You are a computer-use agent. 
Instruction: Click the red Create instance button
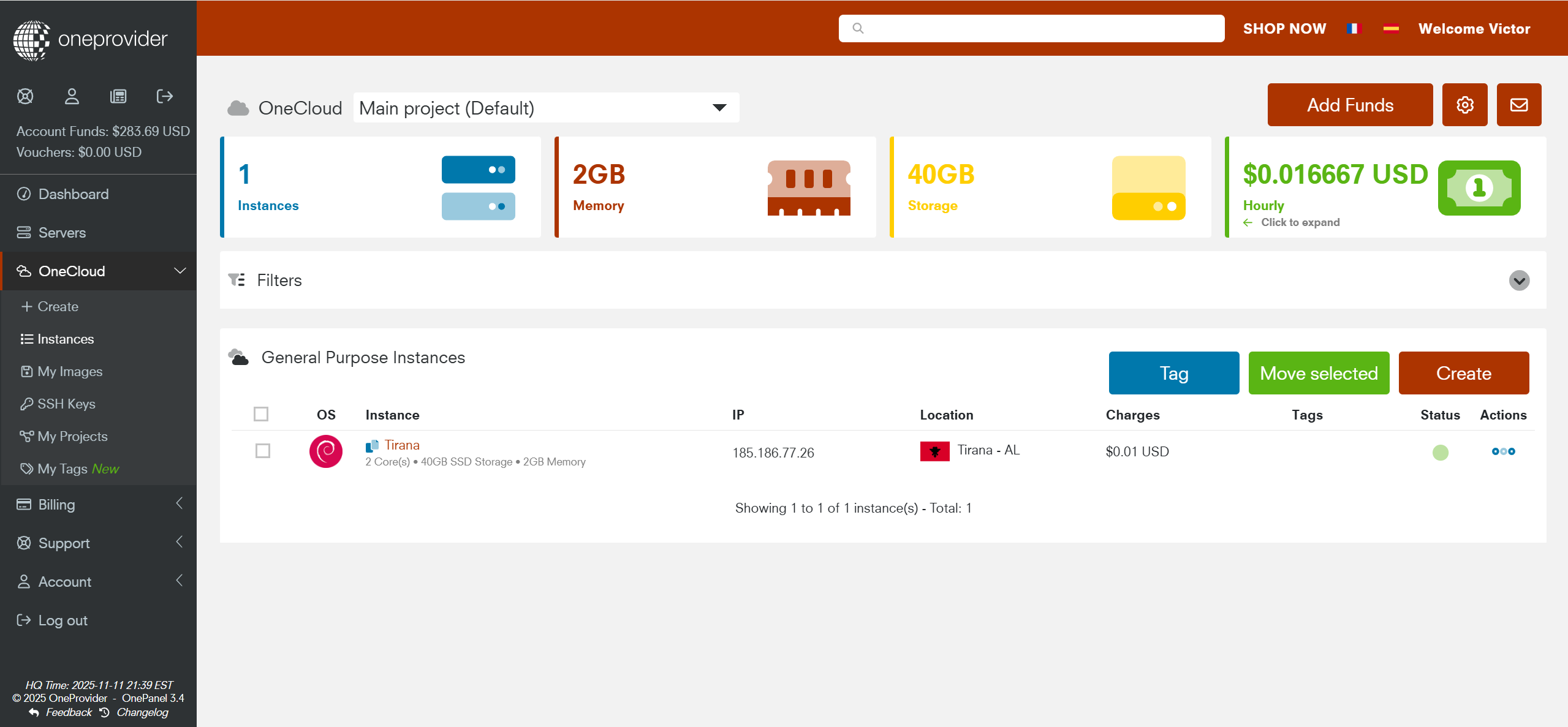(x=1464, y=373)
